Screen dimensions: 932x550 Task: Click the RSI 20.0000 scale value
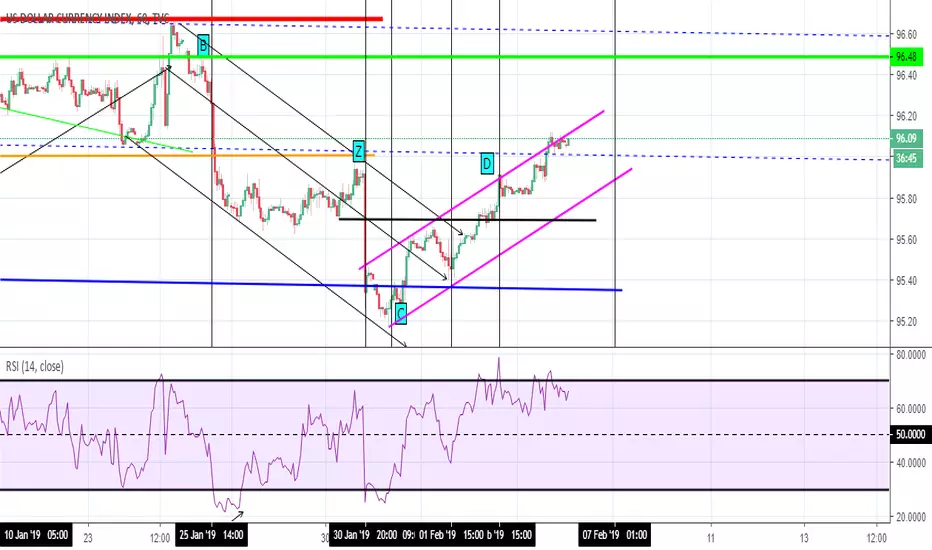(x=911, y=517)
